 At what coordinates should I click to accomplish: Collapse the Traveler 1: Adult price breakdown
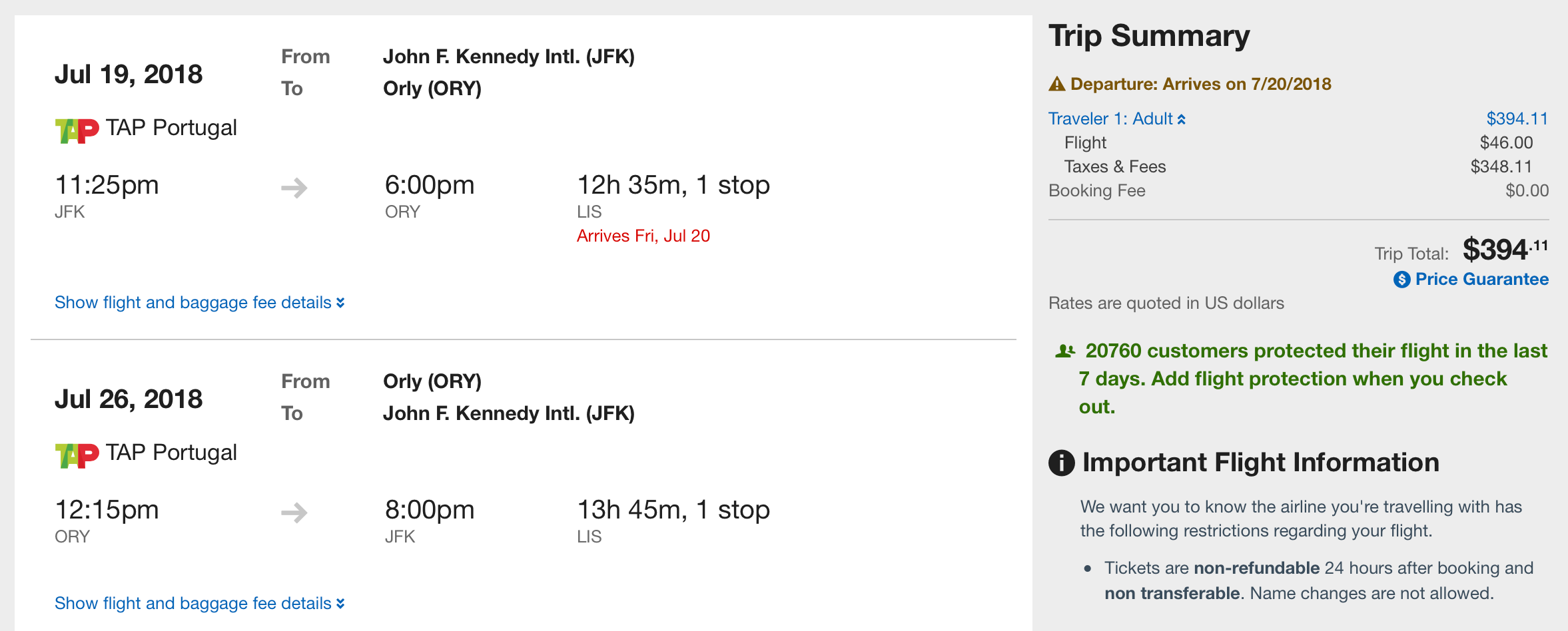[1117, 119]
